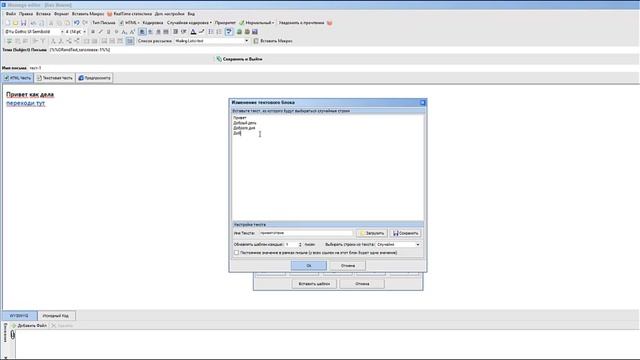Viewport: 640px width, 360px height.
Task: Click the update template interval stepper
Action: (300, 244)
